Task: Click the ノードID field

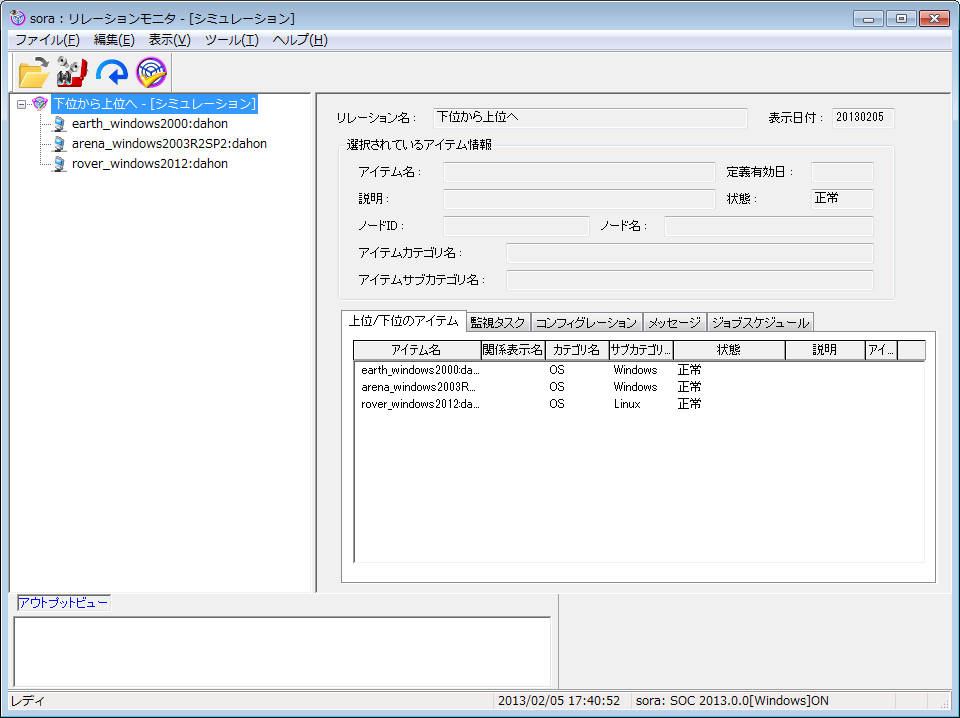Action: 516,226
